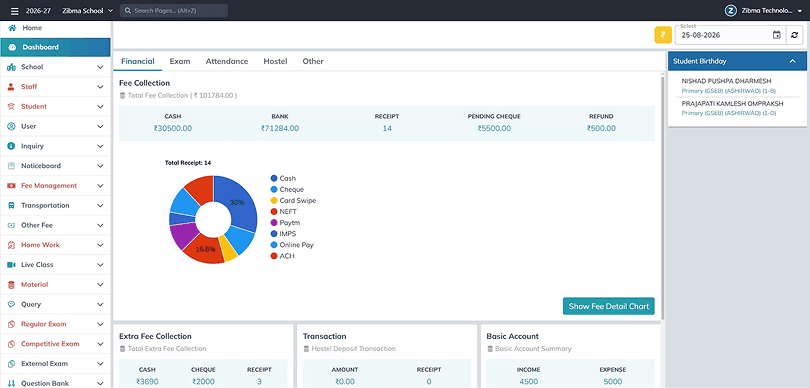Click the bank amount ₹71284.00
The image size is (810, 388).
pos(279,128)
